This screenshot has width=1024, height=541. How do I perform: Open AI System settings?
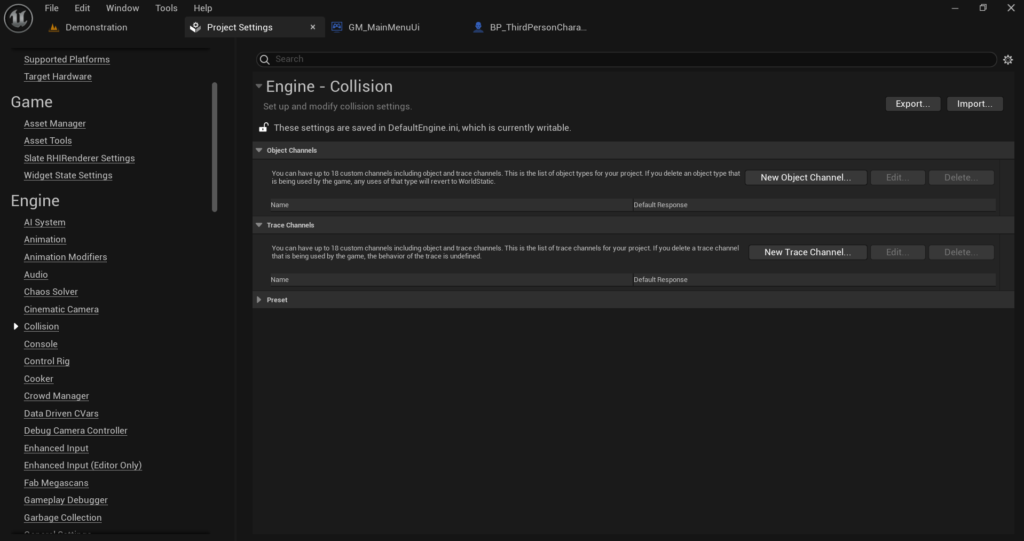tap(44, 222)
